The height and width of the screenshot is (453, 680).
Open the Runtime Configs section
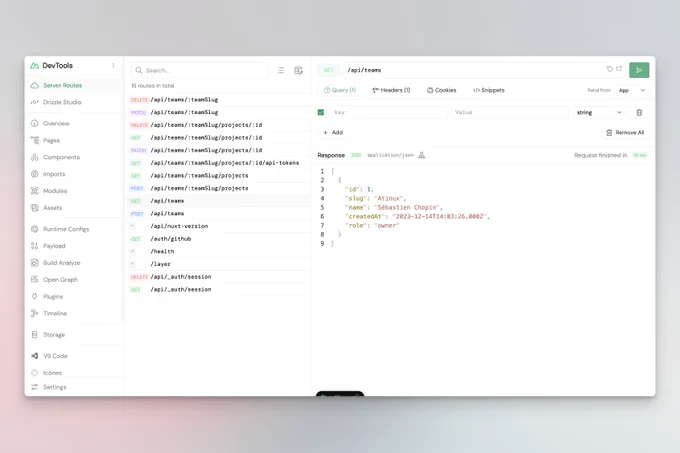[74, 229]
